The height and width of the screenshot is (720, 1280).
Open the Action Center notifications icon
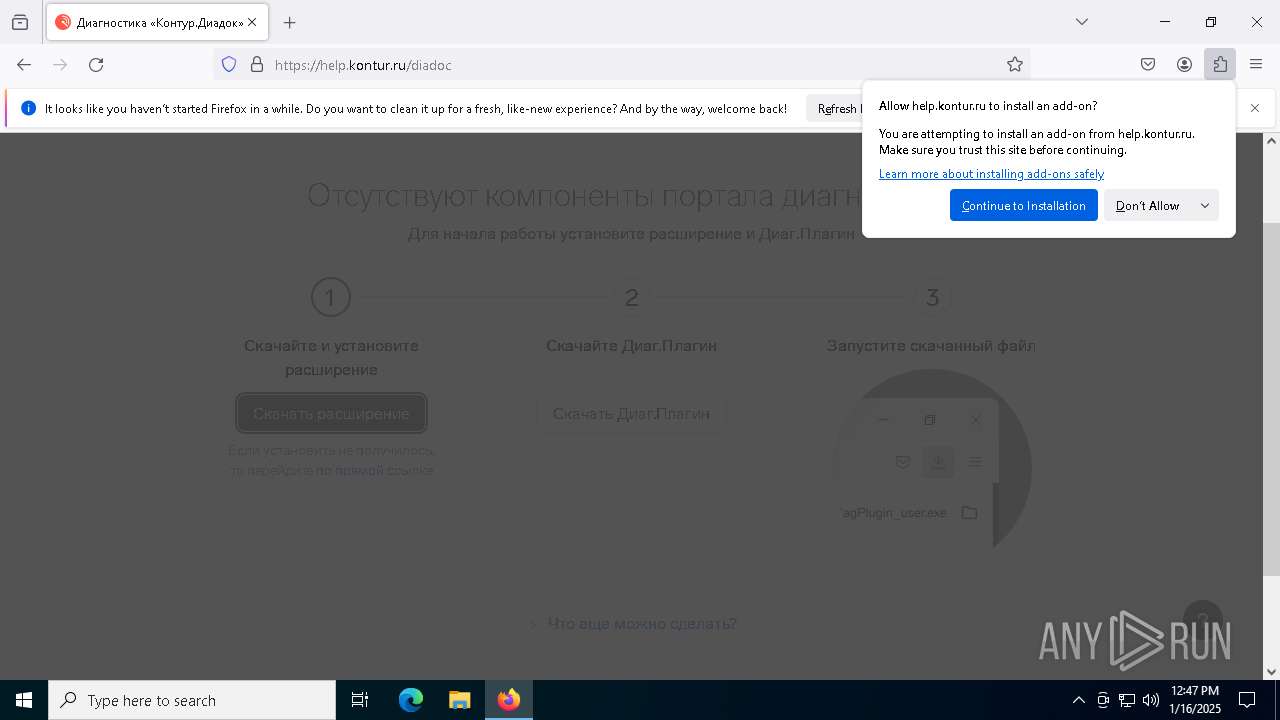1247,700
